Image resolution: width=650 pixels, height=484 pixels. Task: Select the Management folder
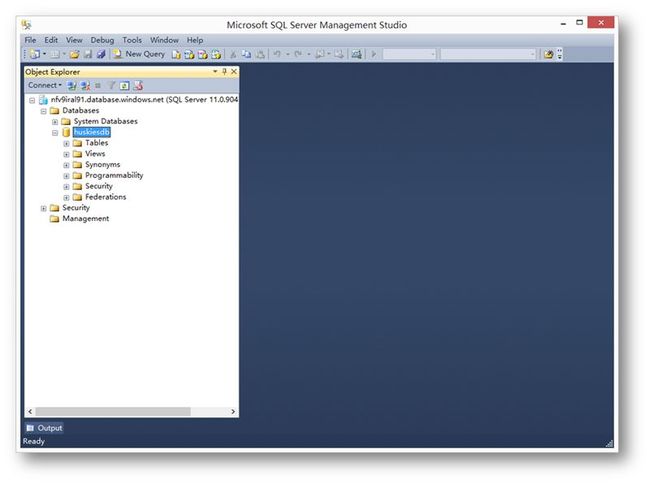pos(85,218)
